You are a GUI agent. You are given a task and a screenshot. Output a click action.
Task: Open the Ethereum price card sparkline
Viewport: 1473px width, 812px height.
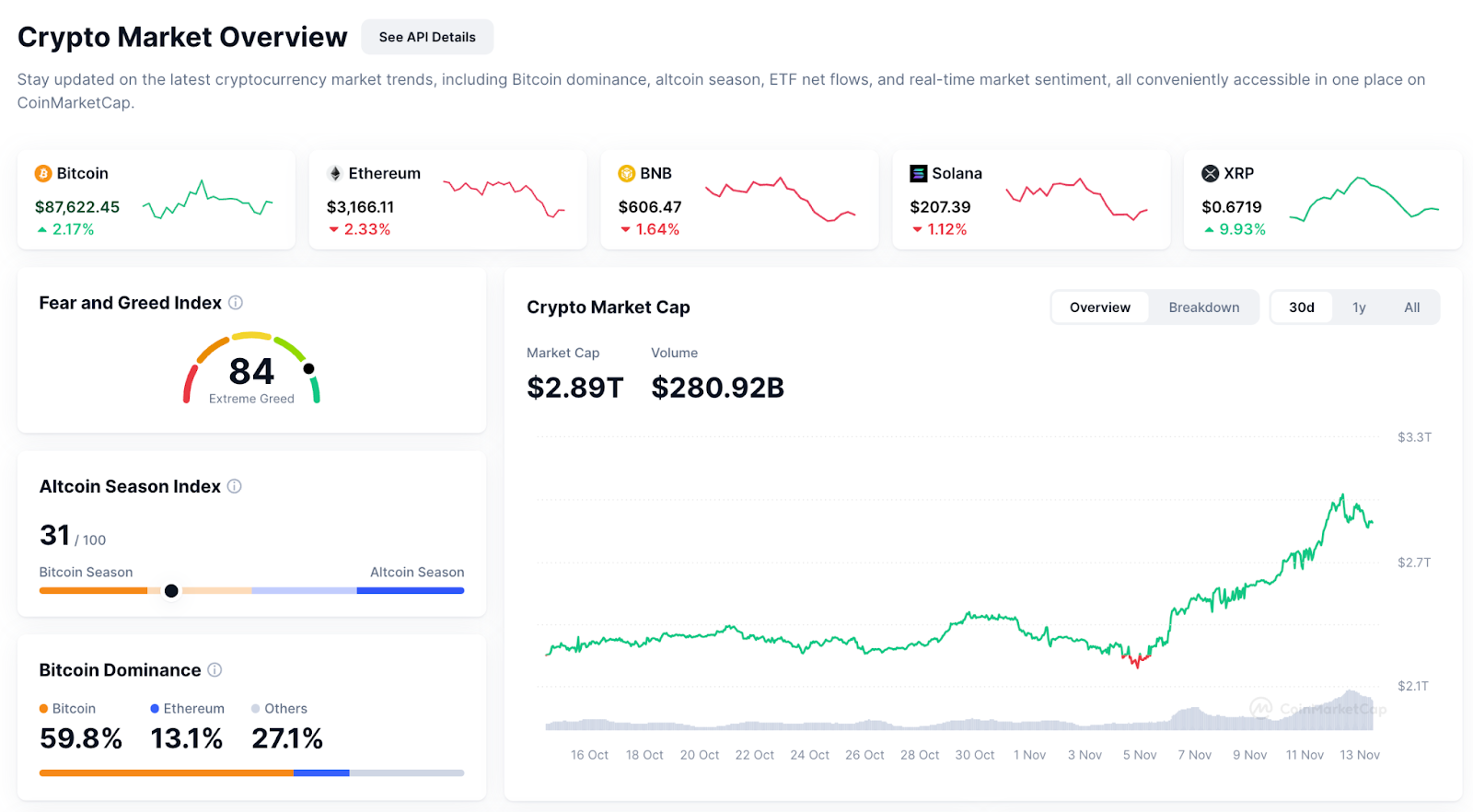pyautogui.click(x=504, y=198)
